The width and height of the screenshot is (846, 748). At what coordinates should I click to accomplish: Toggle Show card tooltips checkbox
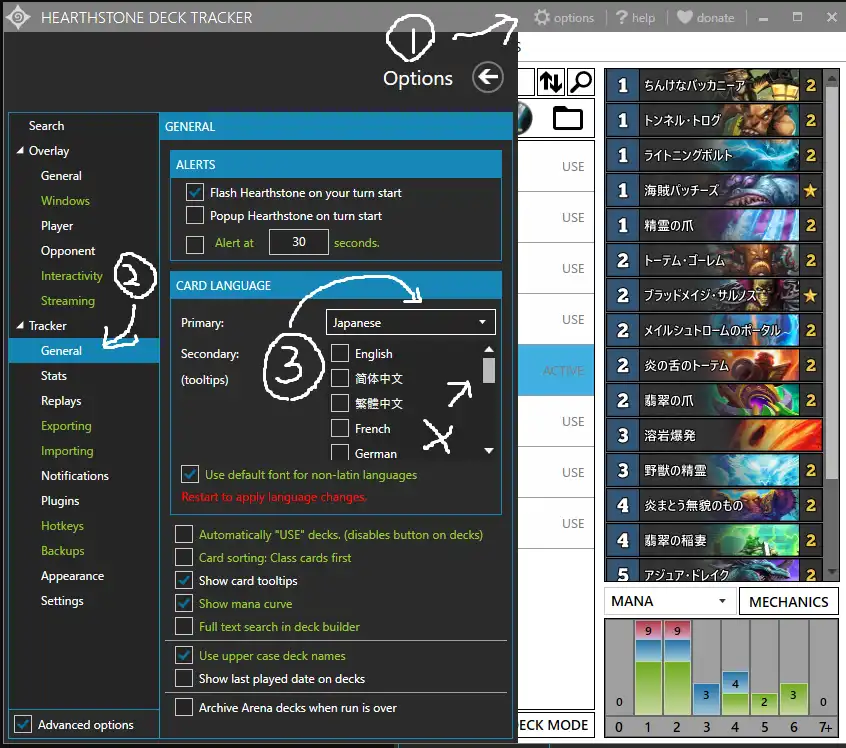click(x=184, y=580)
